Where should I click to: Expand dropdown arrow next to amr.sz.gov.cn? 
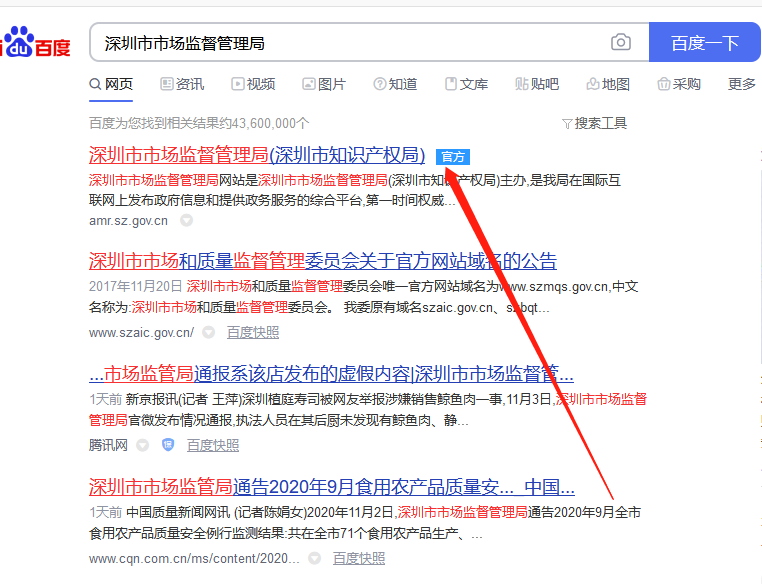[x=186, y=220]
